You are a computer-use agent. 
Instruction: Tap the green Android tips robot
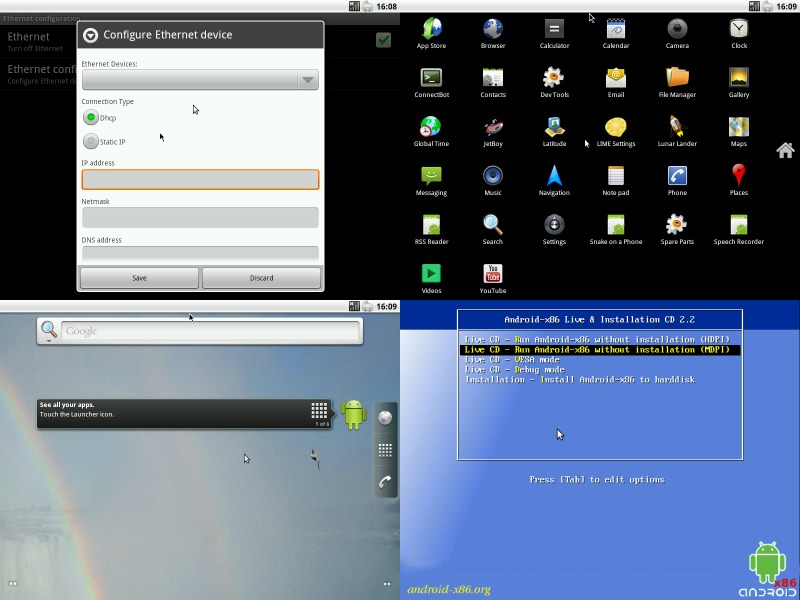(x=354, y=414)
